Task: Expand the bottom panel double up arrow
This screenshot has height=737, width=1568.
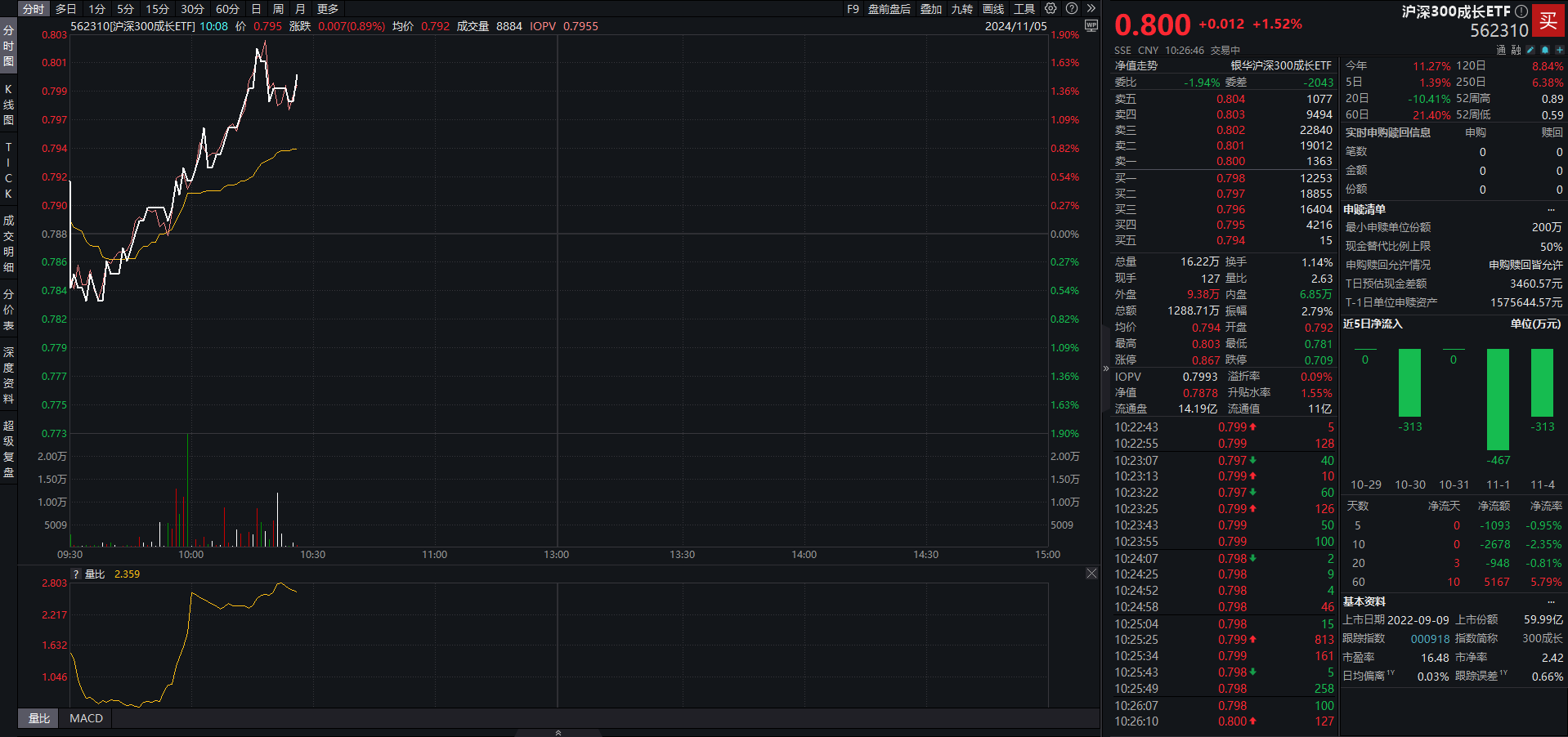Action: pyautogui.click(x=558, y=733)
